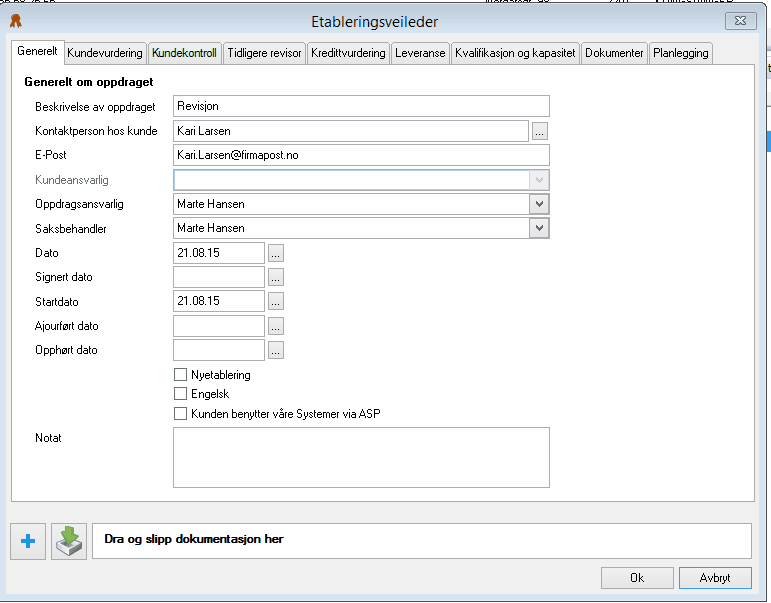Screen dimensions: 771x603
Task: Click the 'Generelt om oppdraget' heading
Action: (x=89, y=82)
